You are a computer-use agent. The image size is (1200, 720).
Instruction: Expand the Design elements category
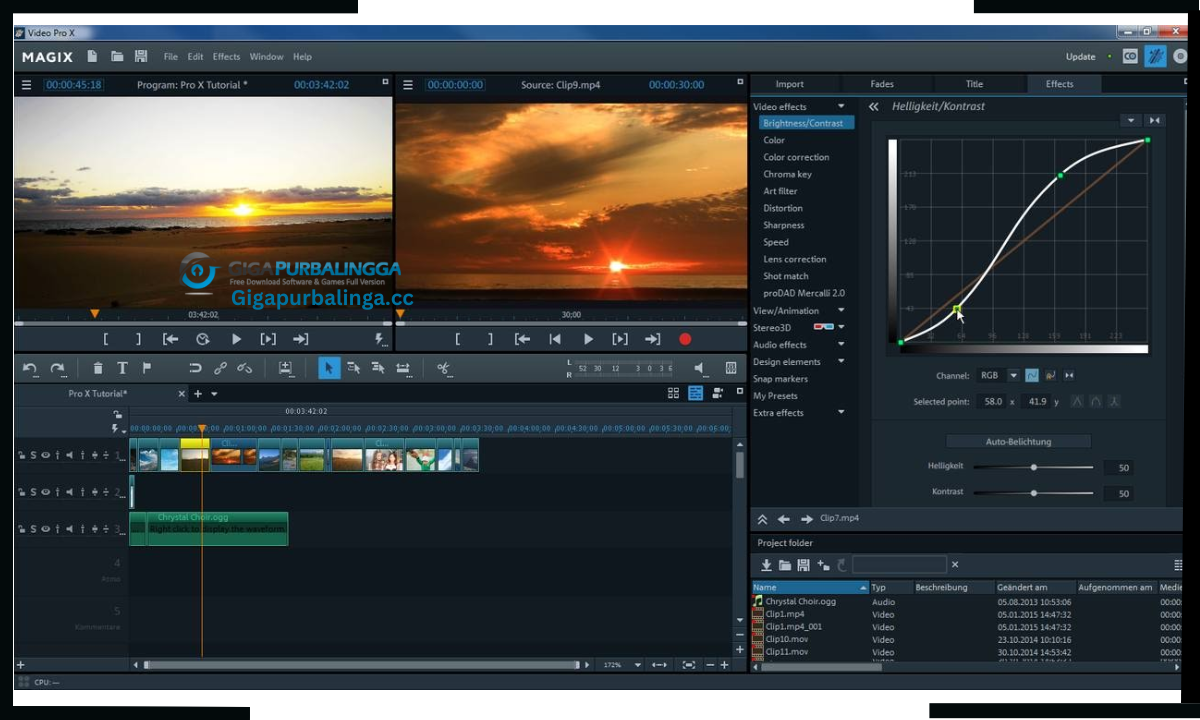(841, 361)
